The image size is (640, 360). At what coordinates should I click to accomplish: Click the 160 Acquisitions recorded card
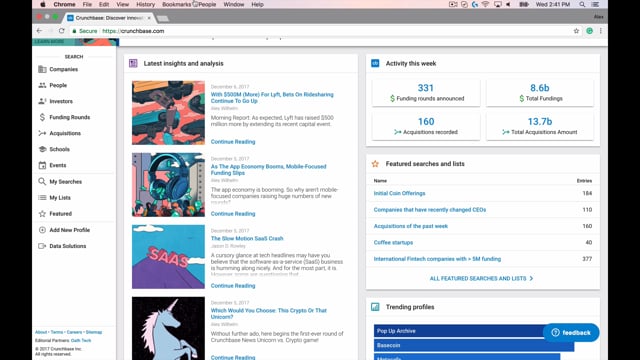click(x=426, y=126)
